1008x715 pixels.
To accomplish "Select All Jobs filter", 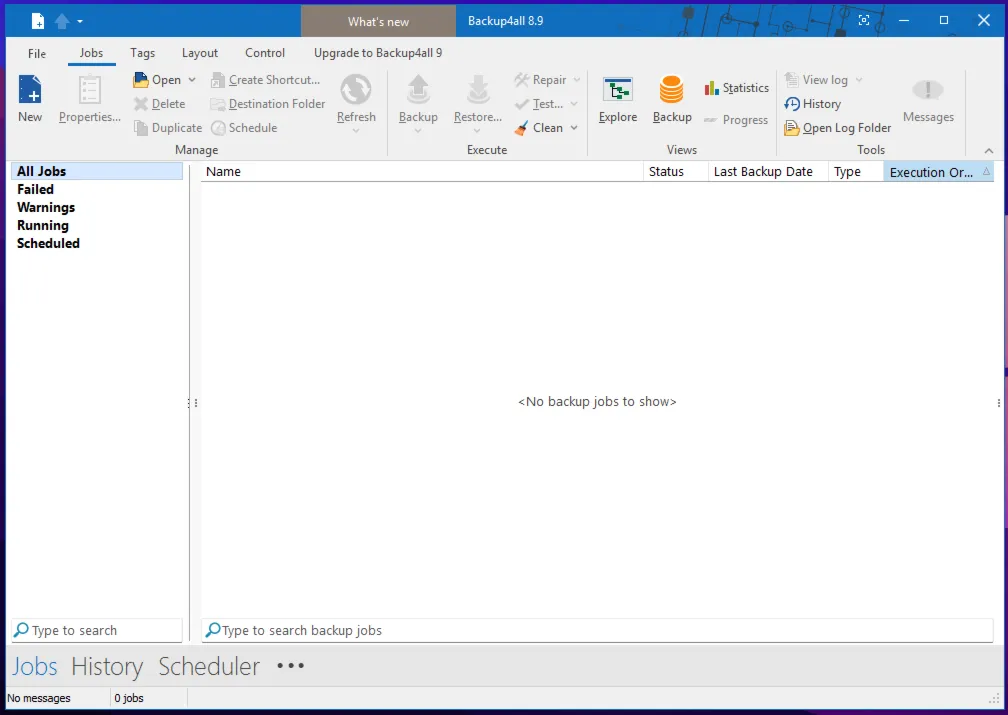I will coord(97,171).
